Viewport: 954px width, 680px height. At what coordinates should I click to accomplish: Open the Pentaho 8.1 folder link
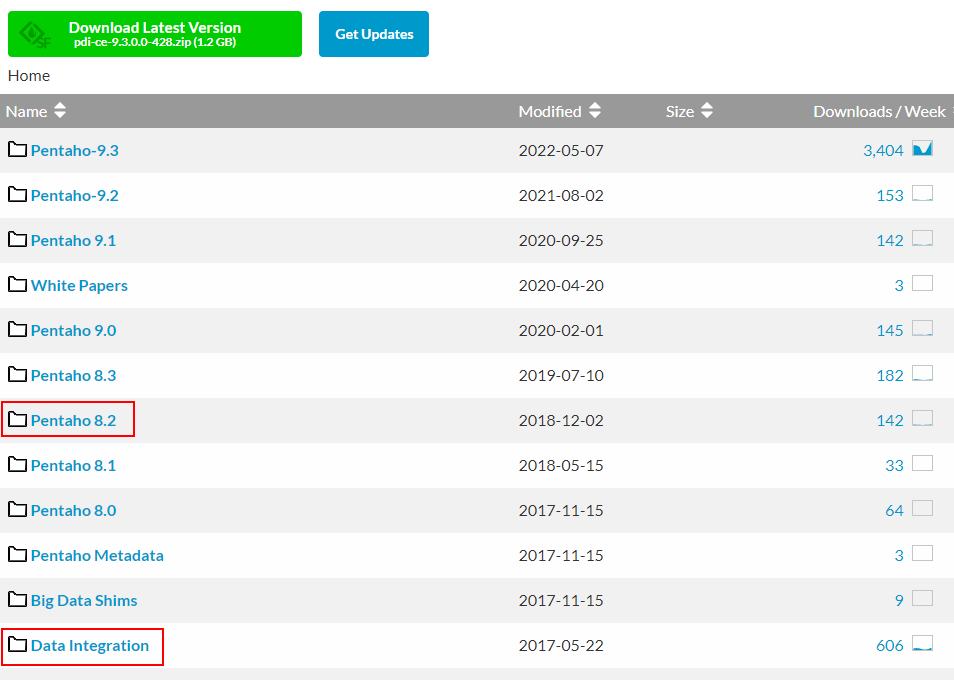[73, 465]
